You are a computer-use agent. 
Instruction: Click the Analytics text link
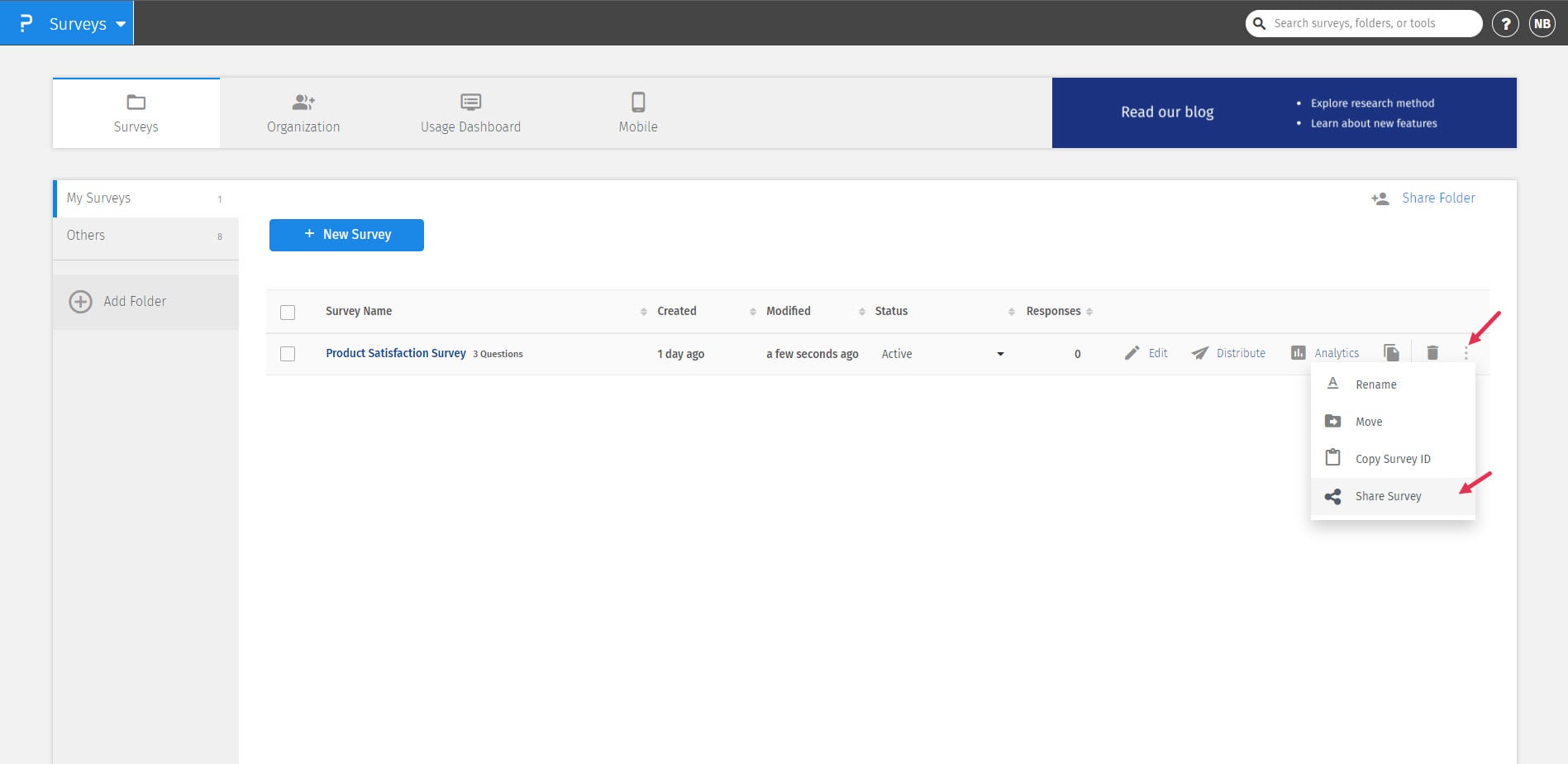pyautogui.click(x=1337, y=353)
